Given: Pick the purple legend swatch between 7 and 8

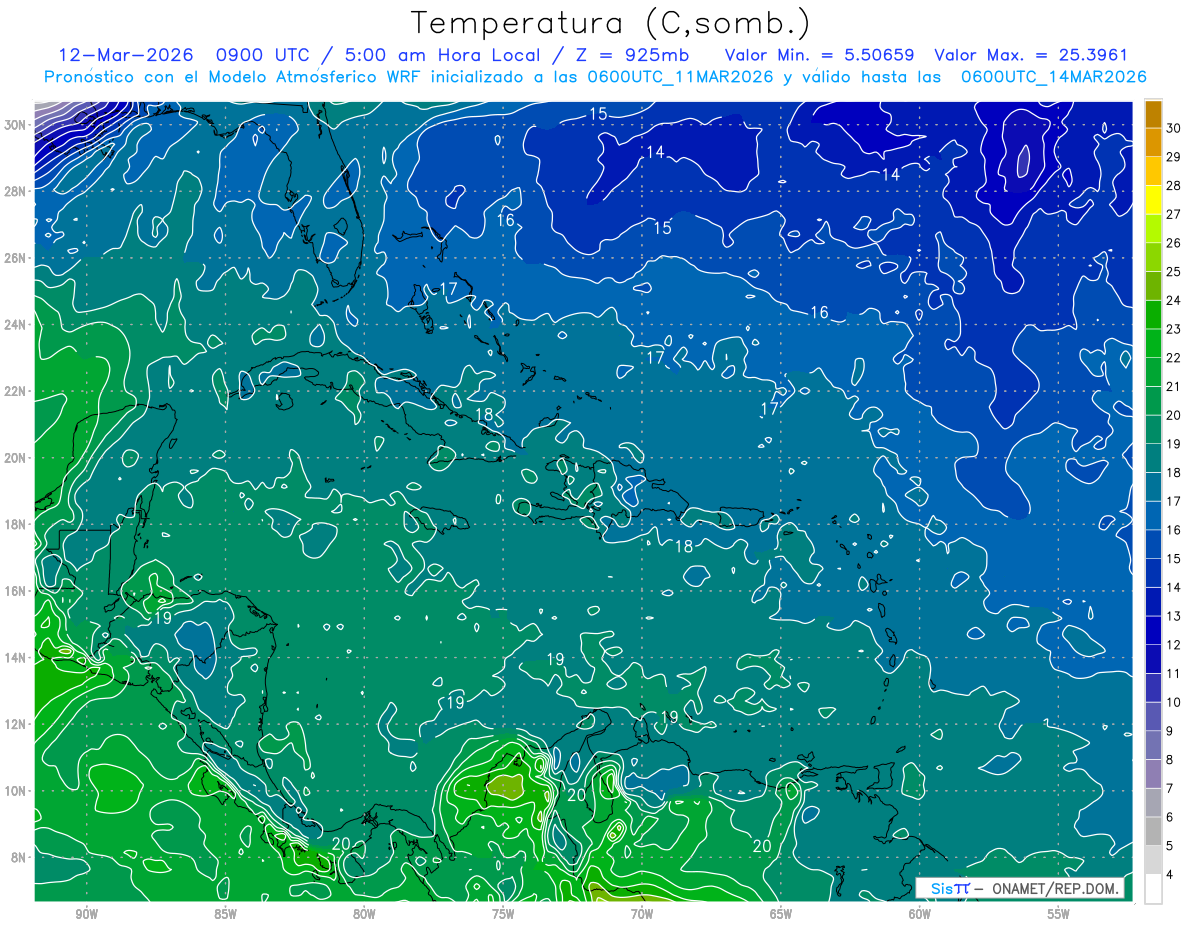Looking at the screenshot, I should click(x=1153, y=774).
